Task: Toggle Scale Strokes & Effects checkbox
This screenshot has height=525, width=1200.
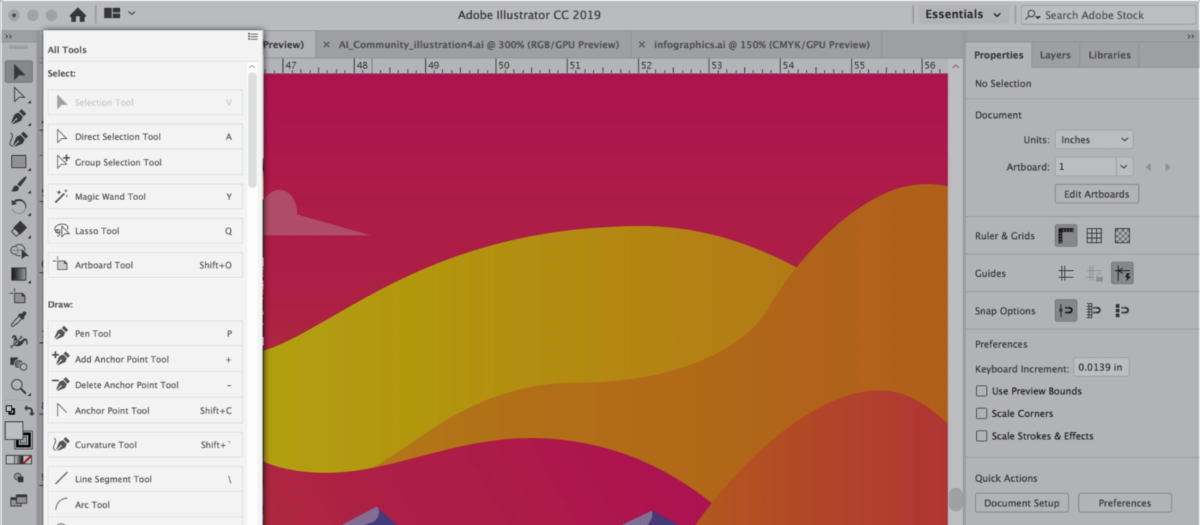Action: click(x=981, y=436)
